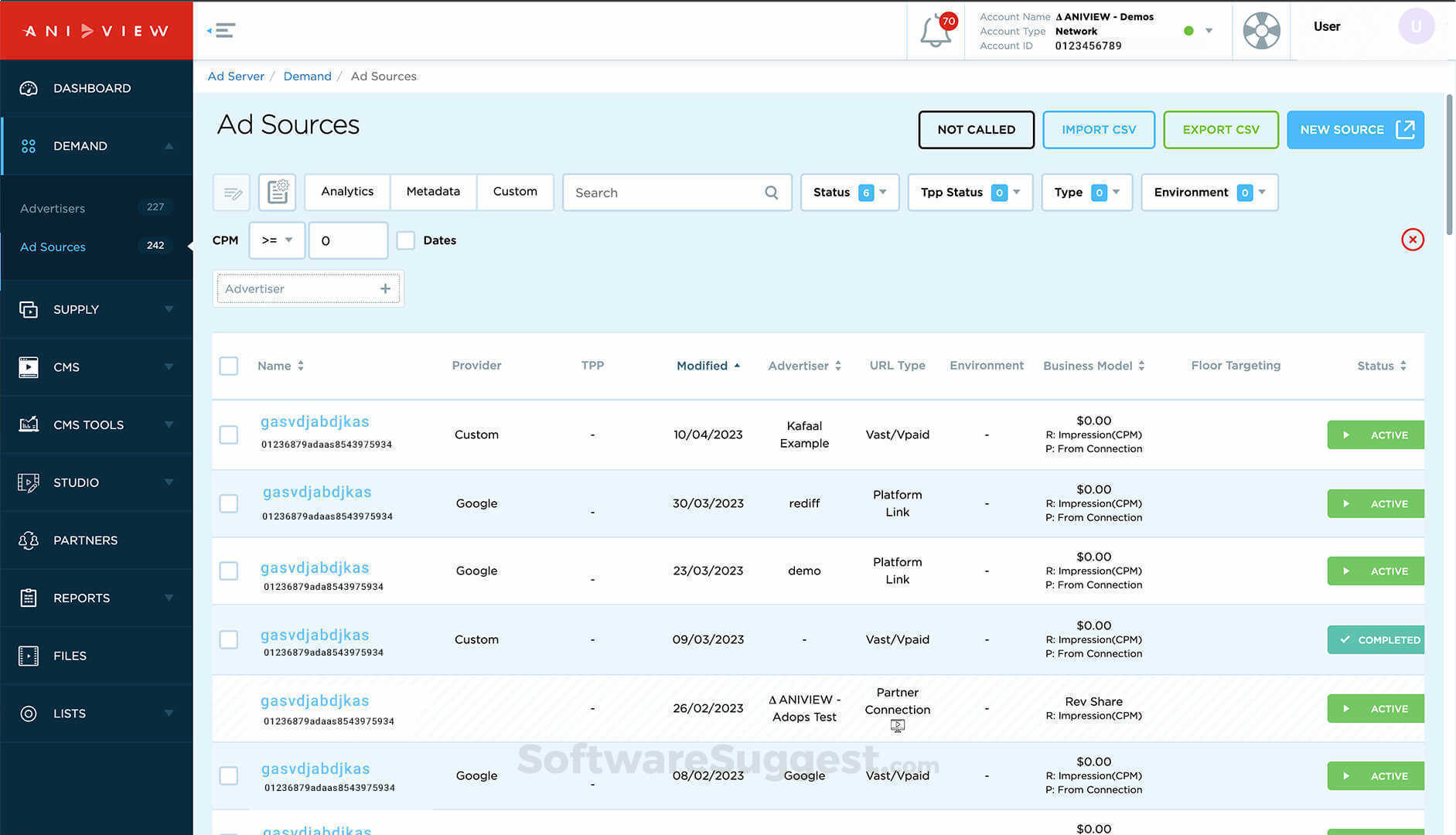Click the Files icon in the sidebar
1456x835 pixels.
pyautogui.click(x=29, y=655)
